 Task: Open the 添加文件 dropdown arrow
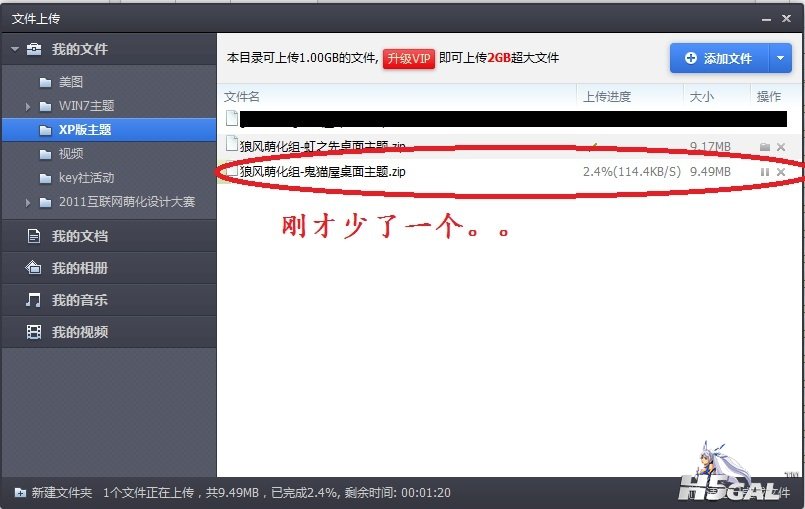tap(780, 58)
